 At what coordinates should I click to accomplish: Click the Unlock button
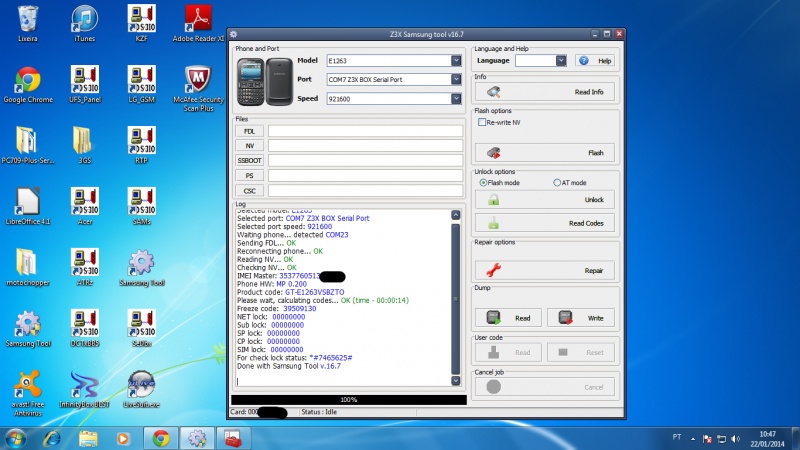(544, 200)
